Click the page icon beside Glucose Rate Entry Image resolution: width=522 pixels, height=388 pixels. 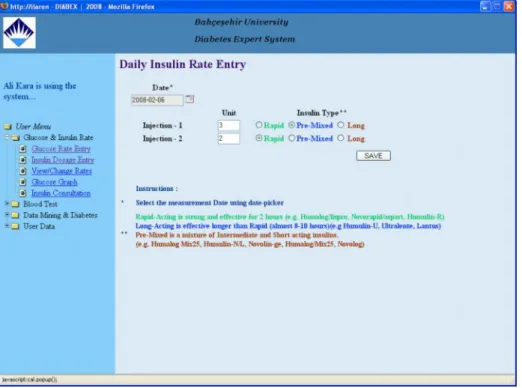point(23,149)
